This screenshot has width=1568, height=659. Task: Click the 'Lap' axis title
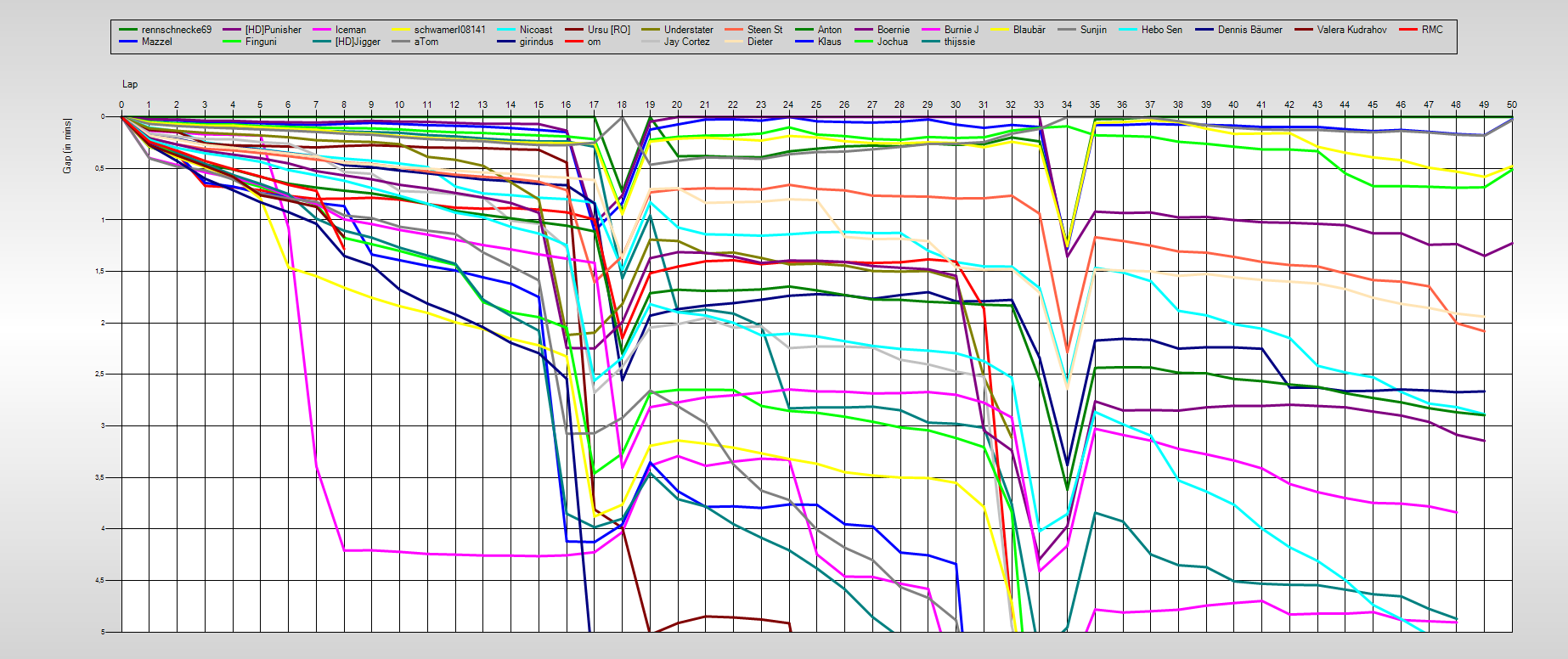point(130,84)
